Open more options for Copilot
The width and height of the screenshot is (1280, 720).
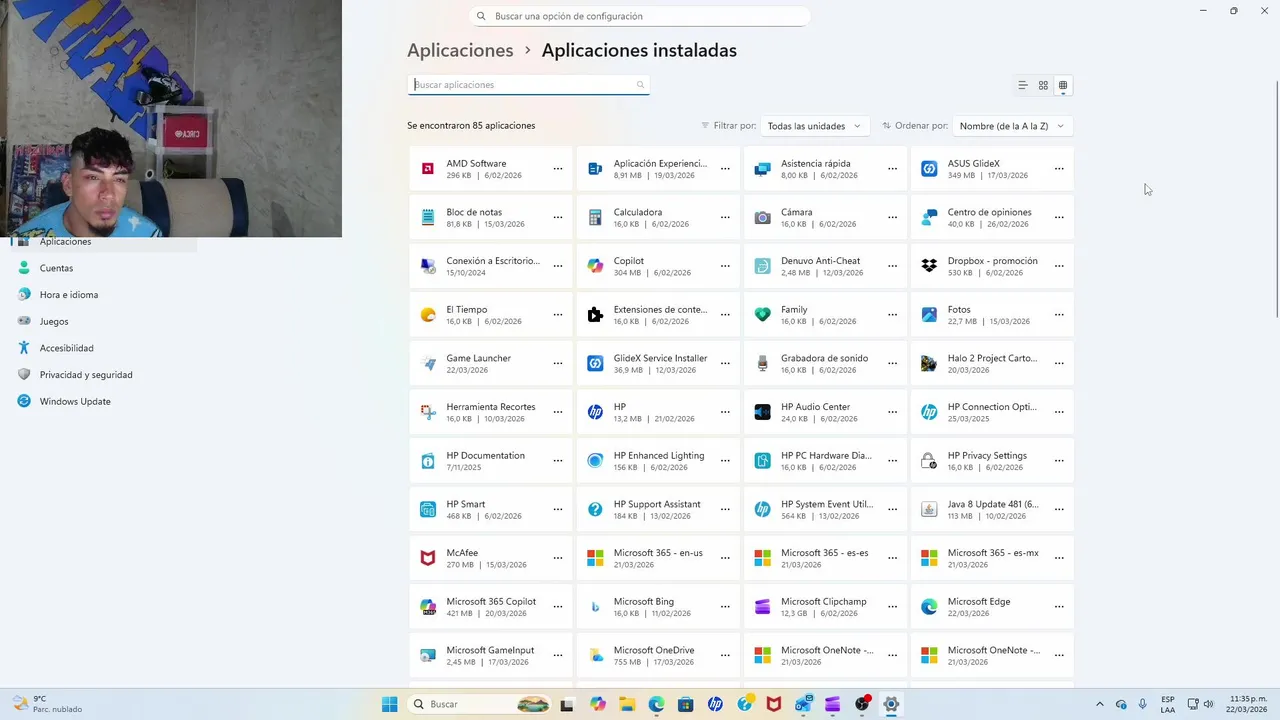point(725,266)
